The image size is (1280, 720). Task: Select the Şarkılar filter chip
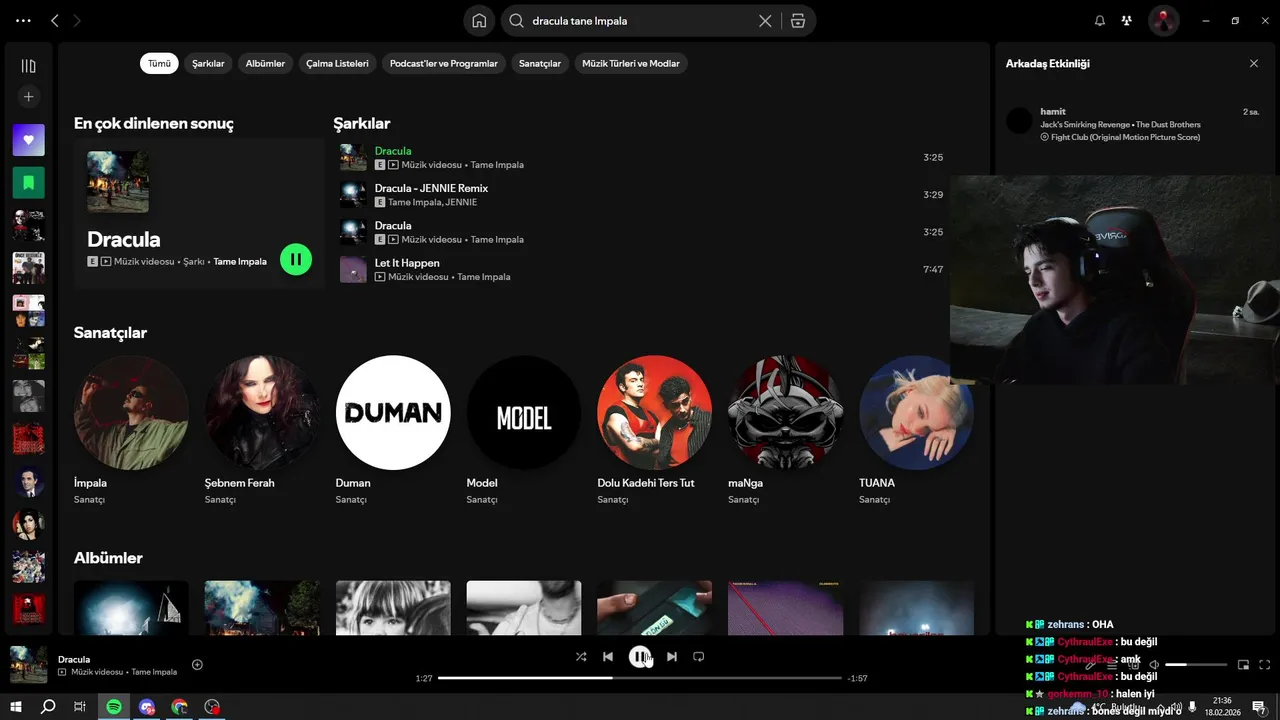tap(208, 63)
